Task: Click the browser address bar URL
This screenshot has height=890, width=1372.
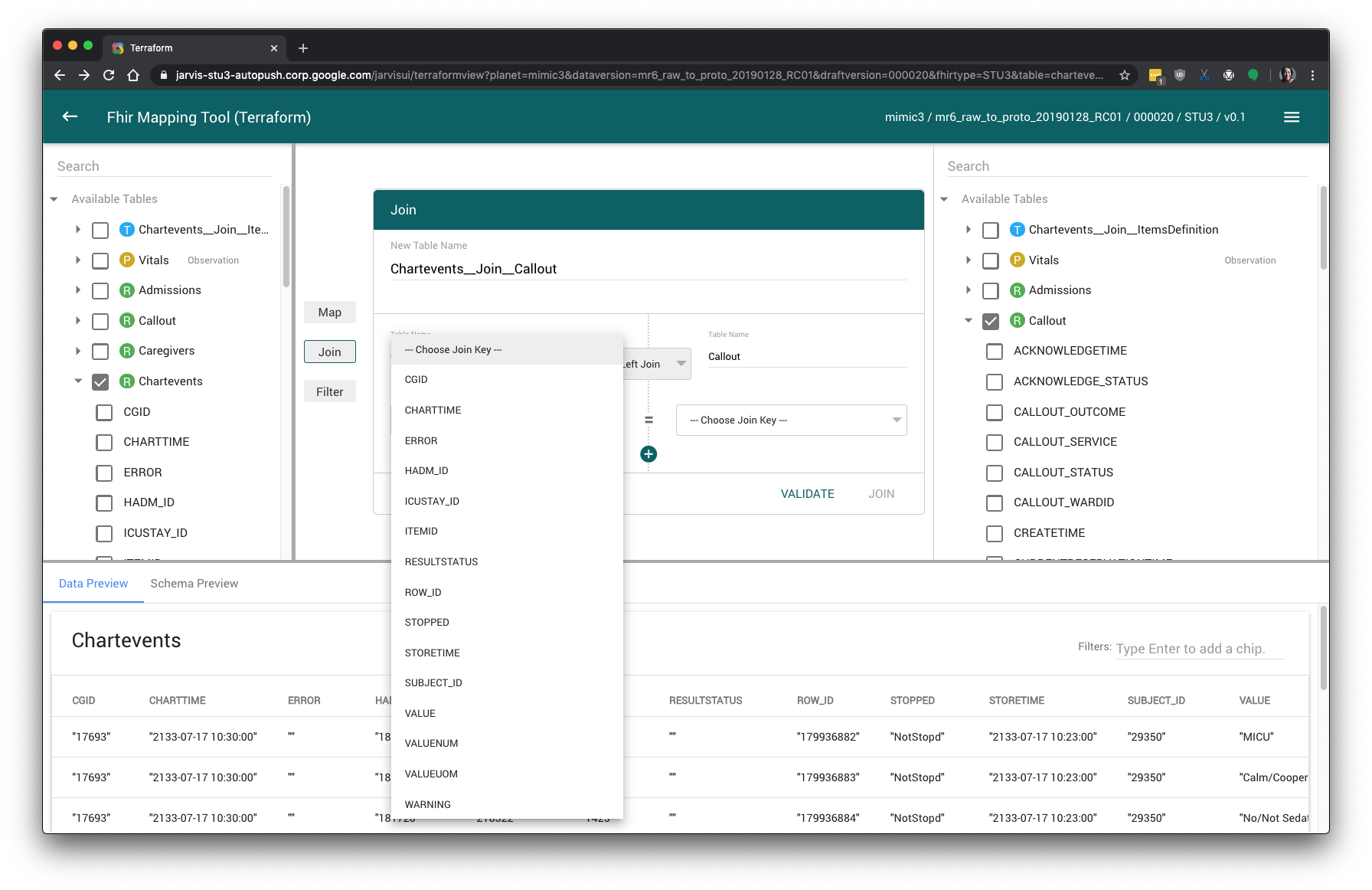Action: (x=639, y=75)
